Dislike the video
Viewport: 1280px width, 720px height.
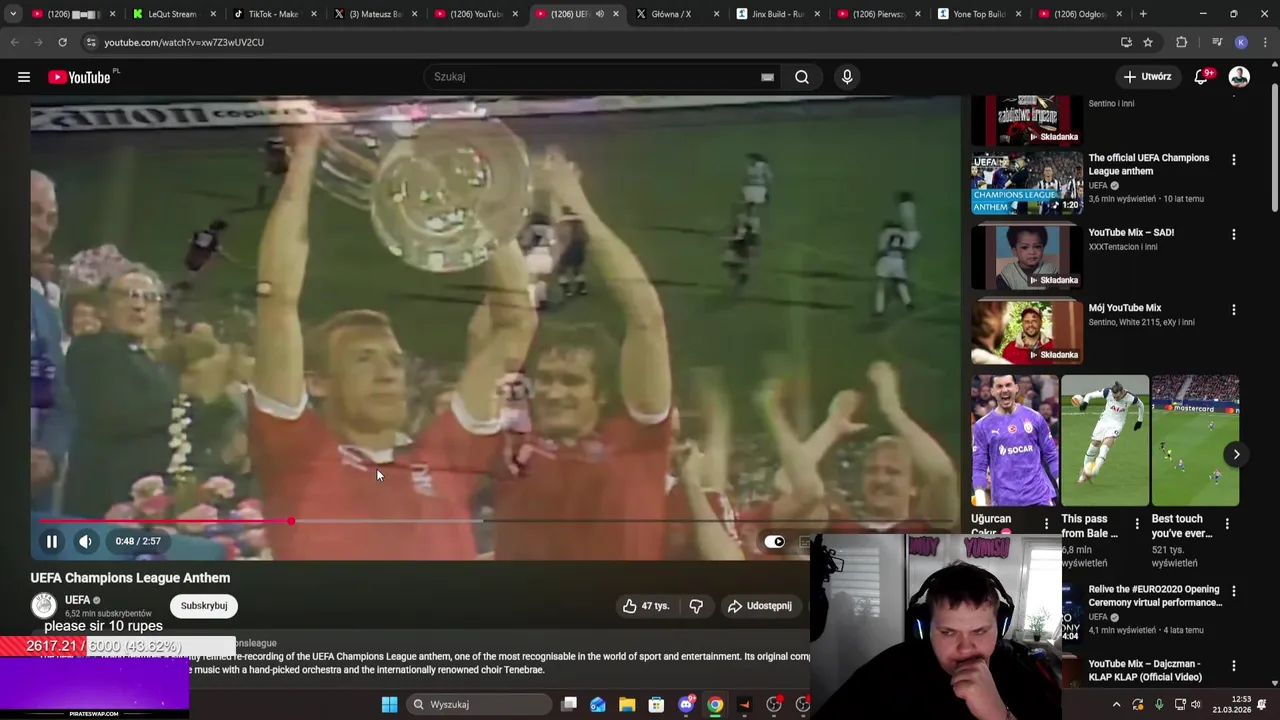(x=696, y=605)
